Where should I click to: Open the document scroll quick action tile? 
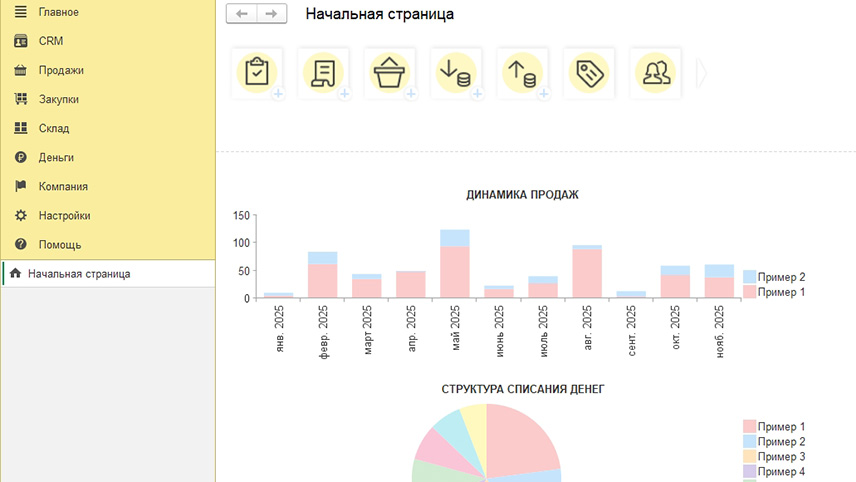pos(323,73)
